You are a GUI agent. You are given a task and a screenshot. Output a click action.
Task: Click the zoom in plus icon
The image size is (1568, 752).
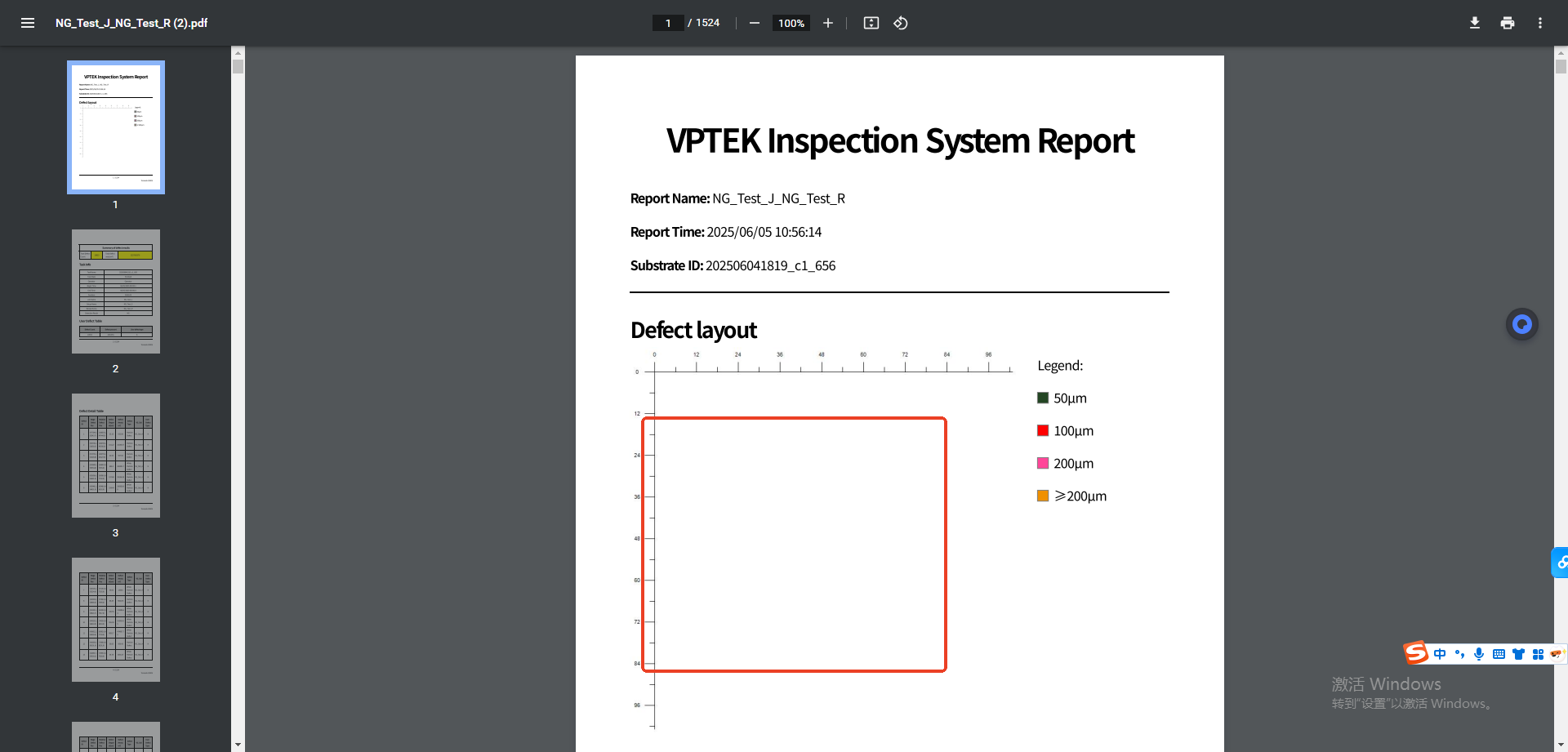pos(828,23)
